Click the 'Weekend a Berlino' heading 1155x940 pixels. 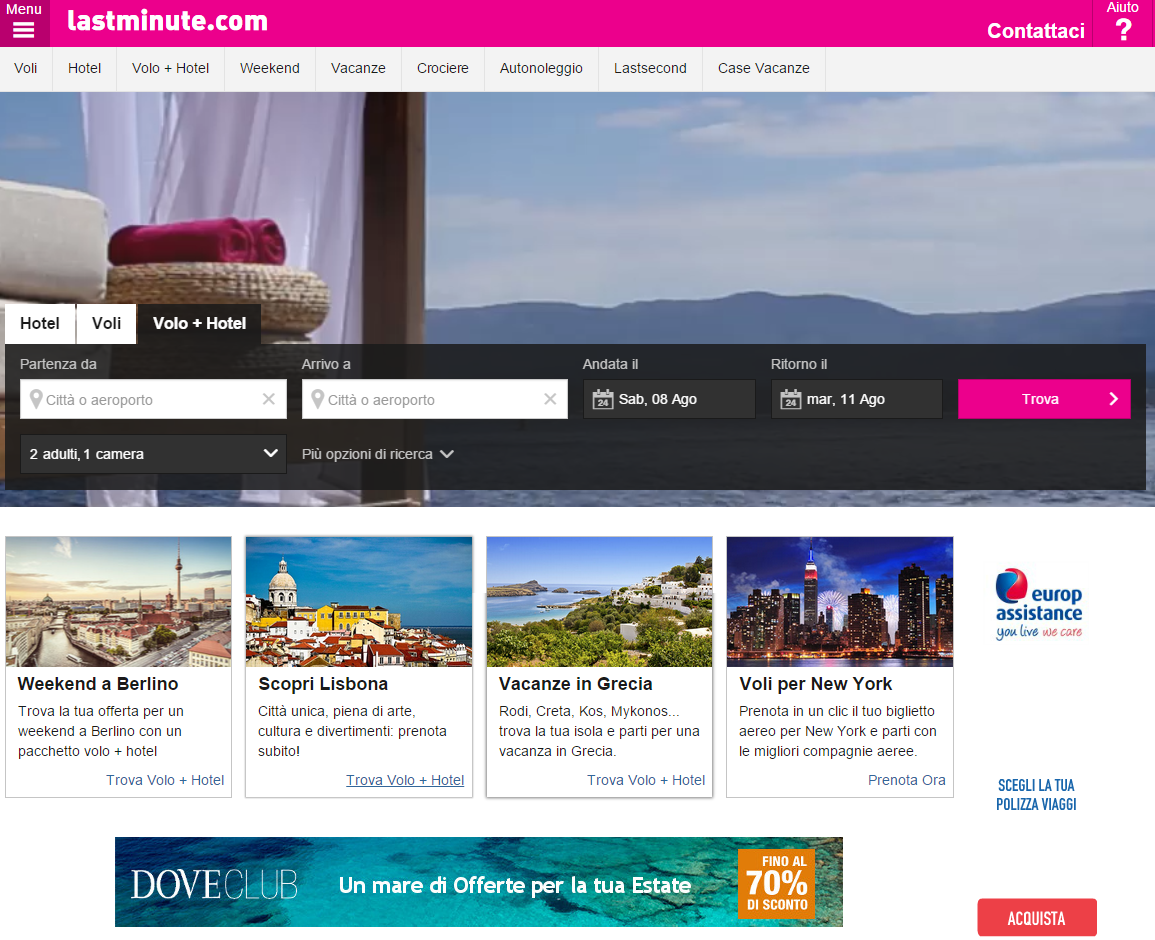[98, 684]
